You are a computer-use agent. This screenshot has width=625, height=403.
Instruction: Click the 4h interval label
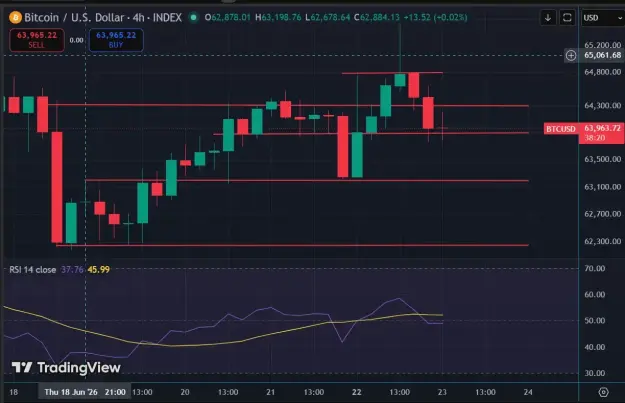(x=138, y=18)
